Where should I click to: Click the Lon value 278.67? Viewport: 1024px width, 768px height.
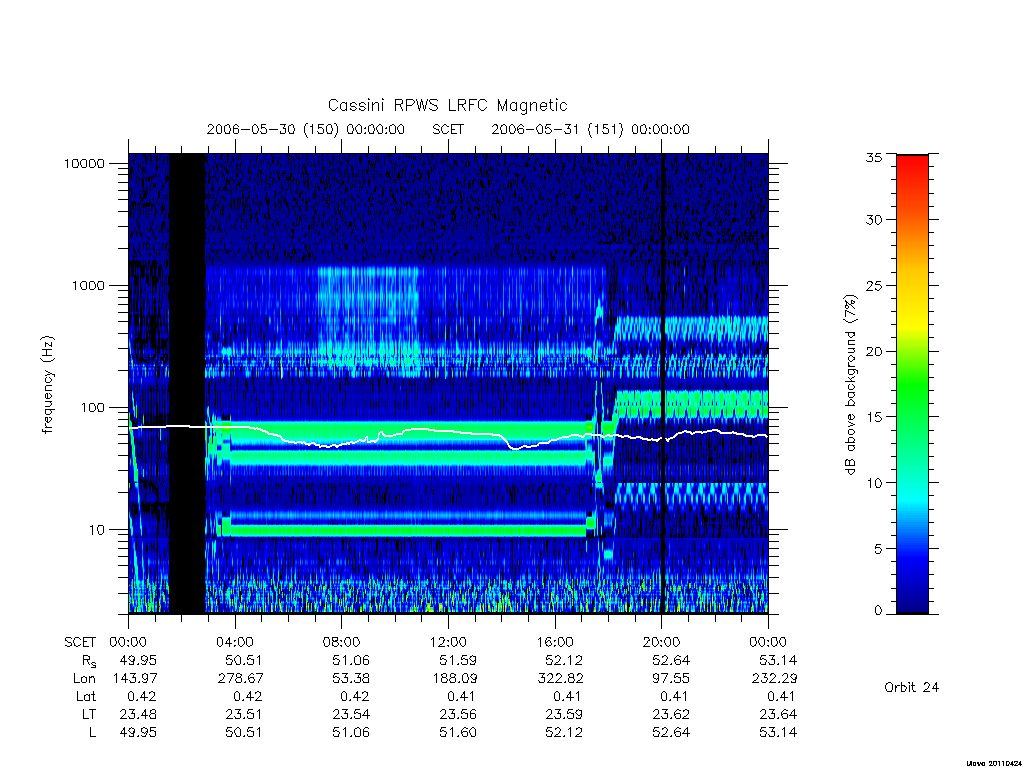pyautogui.click(x=240, y=679)
